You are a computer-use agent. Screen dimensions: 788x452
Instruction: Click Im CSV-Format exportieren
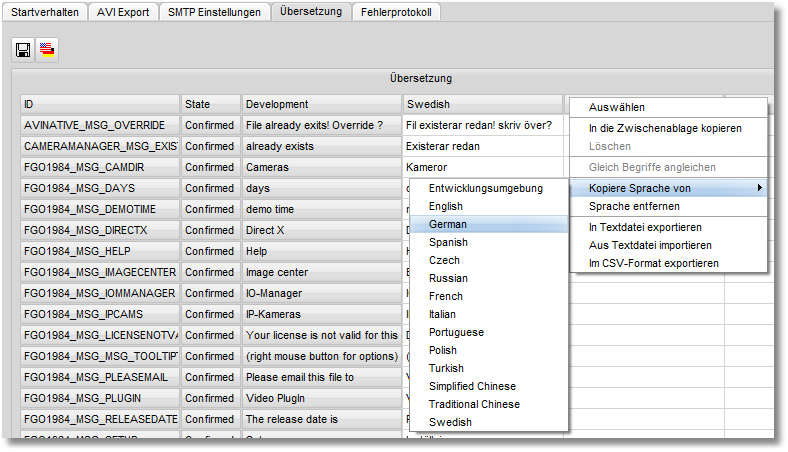click(653, 263)
